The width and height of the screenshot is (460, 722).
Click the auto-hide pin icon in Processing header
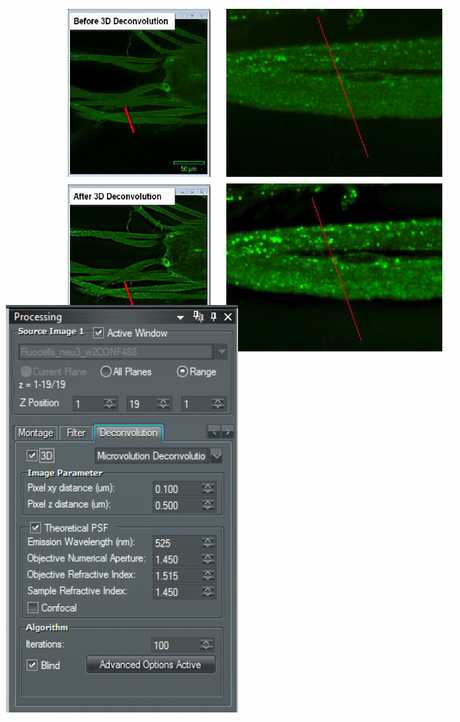pos(198,316)
